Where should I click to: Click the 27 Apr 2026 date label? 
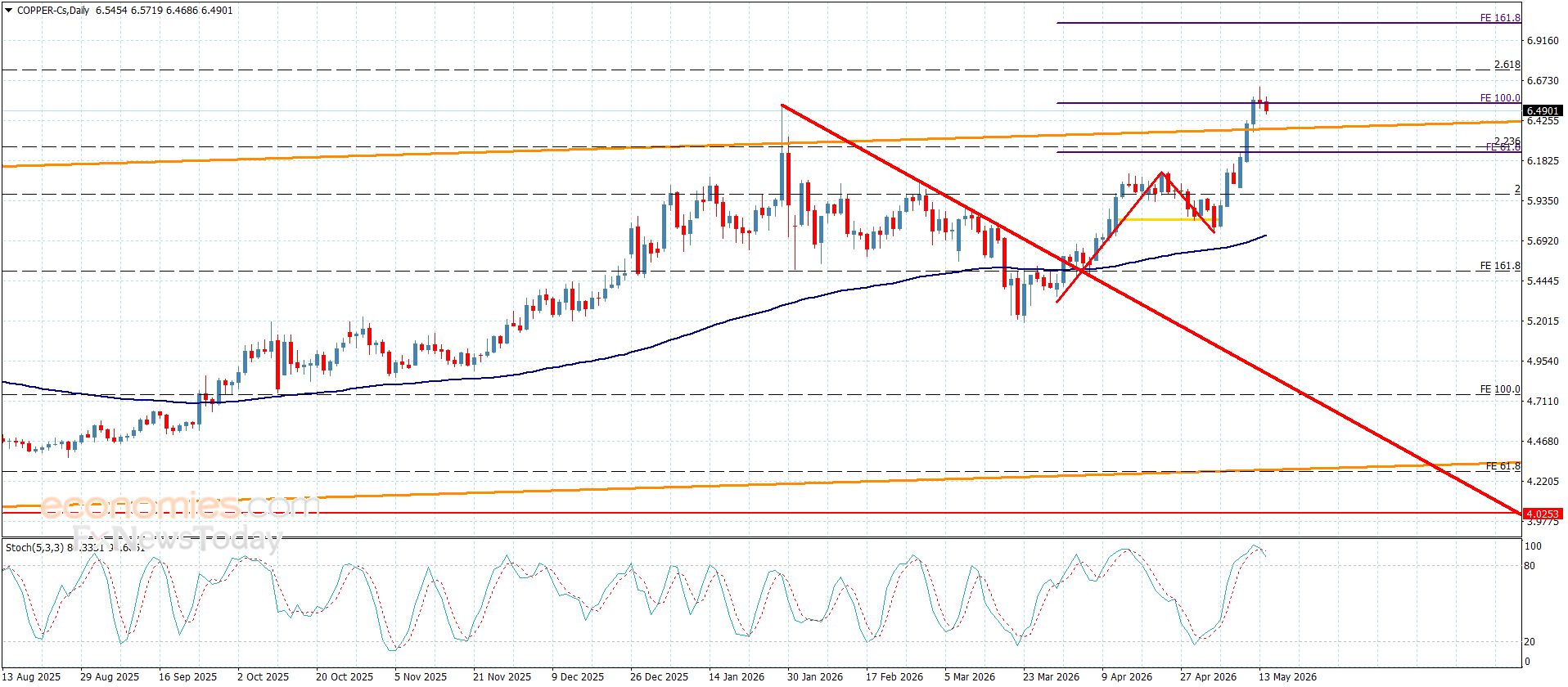[x=1208, y=677]
